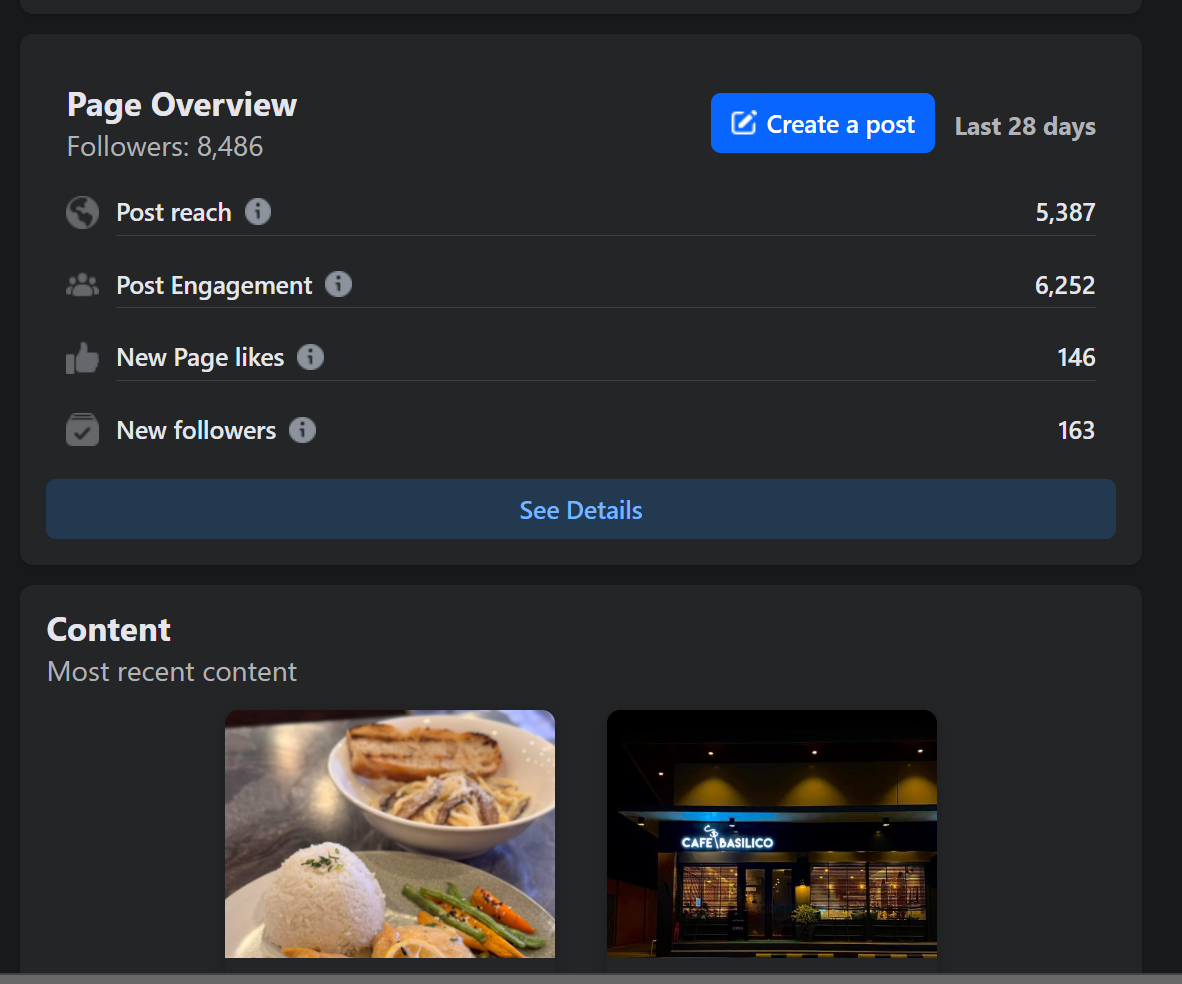This screenshot has height=984, width=1182.
Task: Click the people icon beside Post Engagement
Action: pos(82,285)
